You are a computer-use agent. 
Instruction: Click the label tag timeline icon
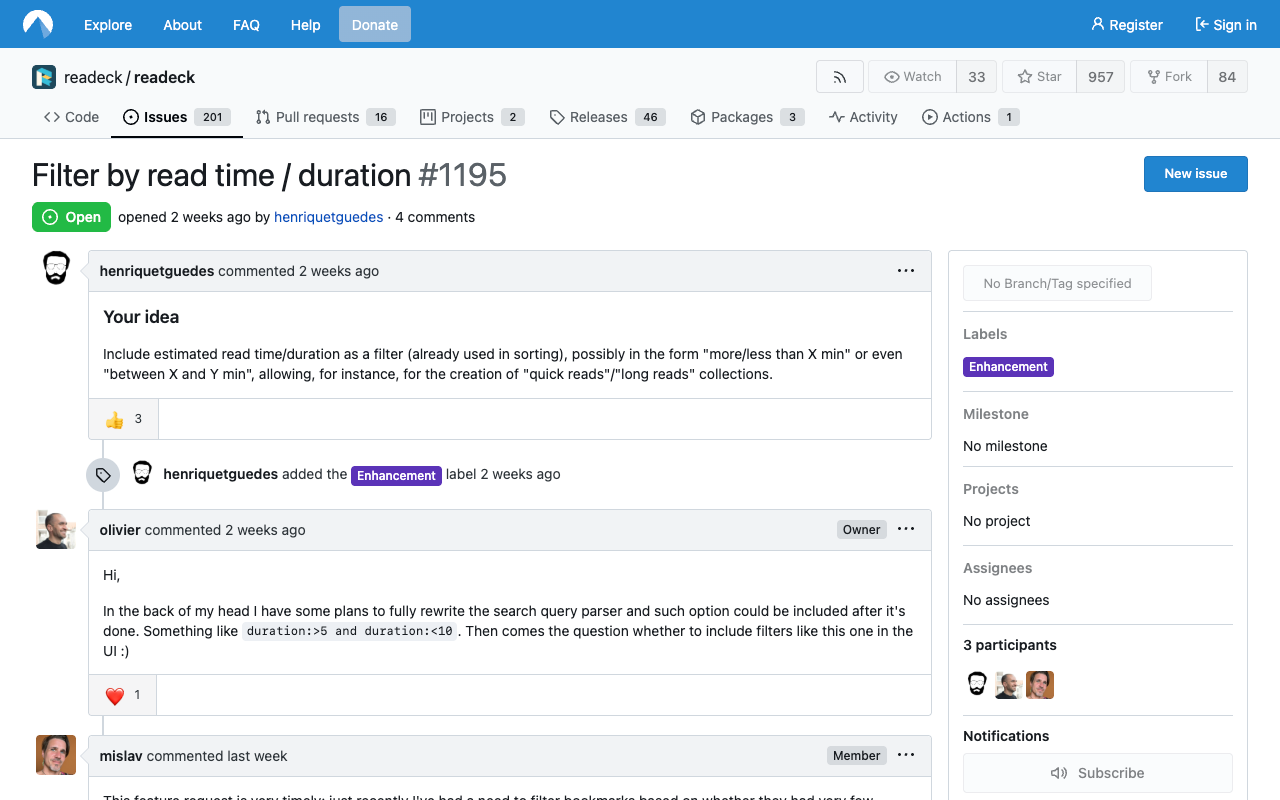click(103, 475)
